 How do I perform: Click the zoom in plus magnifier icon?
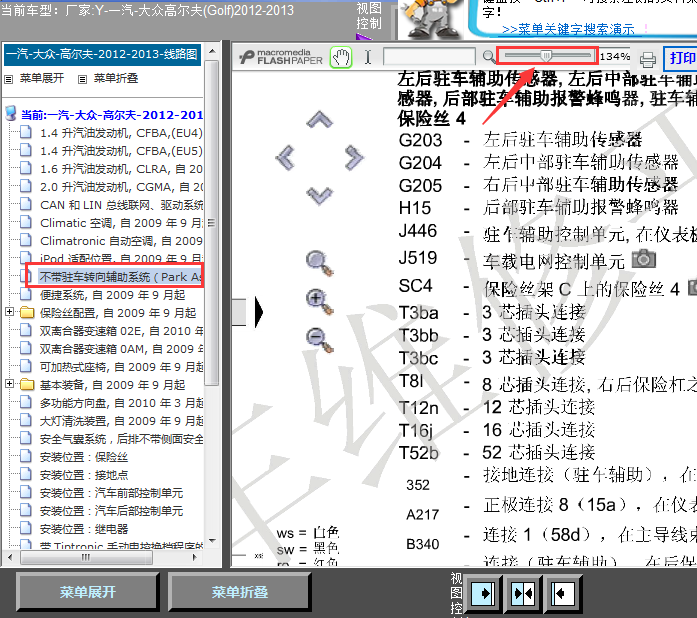pos(319,302)
